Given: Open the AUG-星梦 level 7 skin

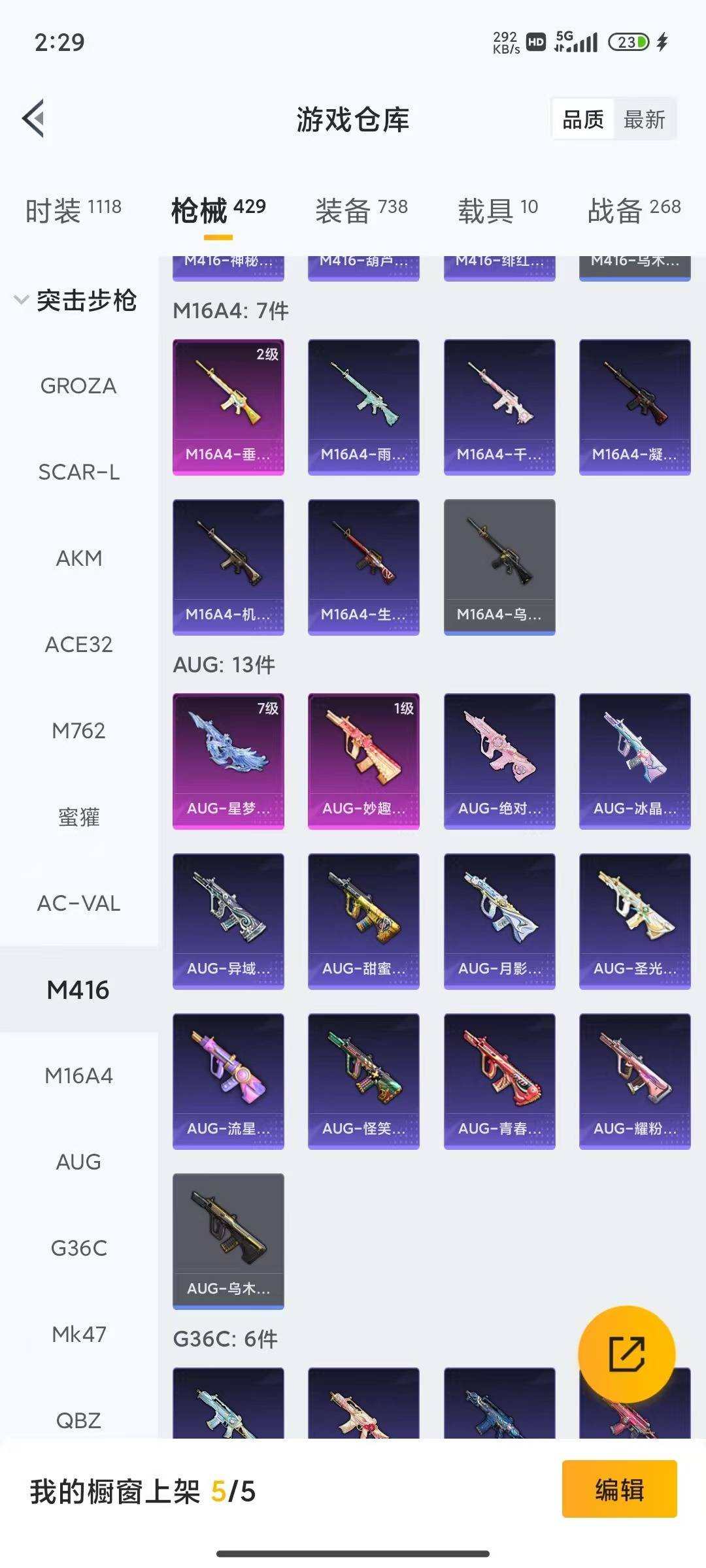Looking at the screenshot, I should pos(228,761).
